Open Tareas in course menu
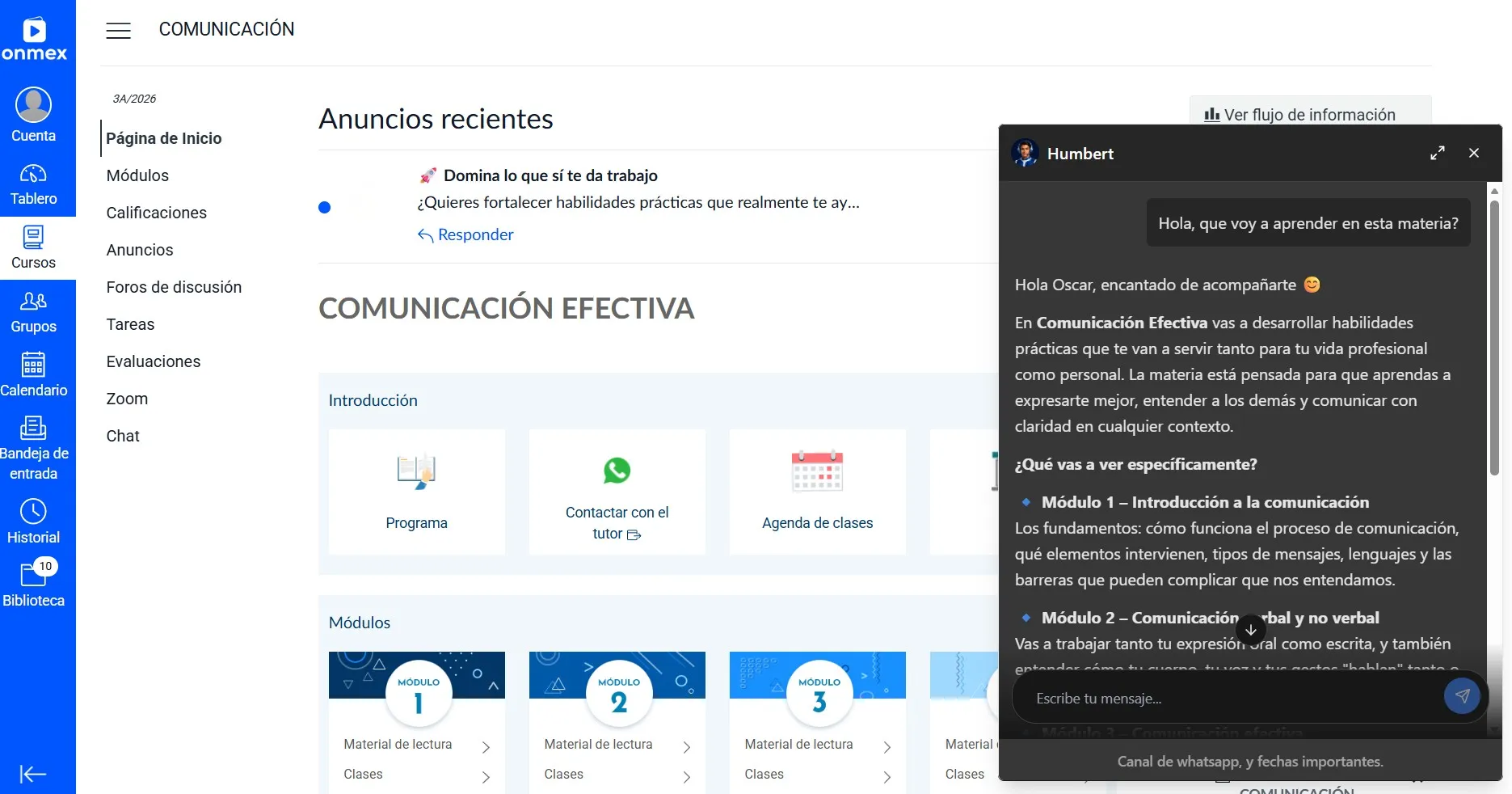 (x=130, y=324)
